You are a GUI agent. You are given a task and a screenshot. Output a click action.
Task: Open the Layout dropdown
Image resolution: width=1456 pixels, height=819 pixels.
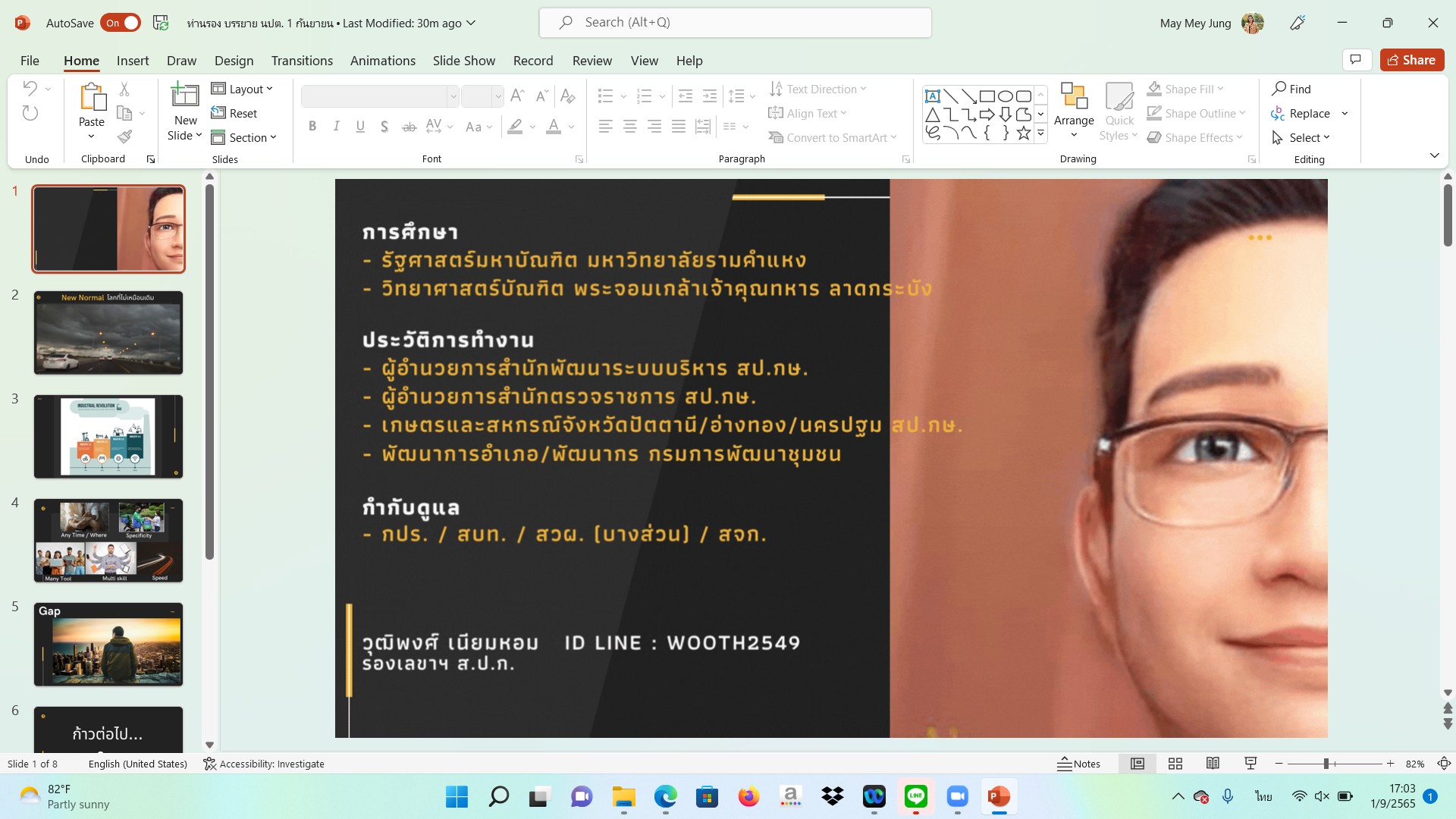point(242,89)
